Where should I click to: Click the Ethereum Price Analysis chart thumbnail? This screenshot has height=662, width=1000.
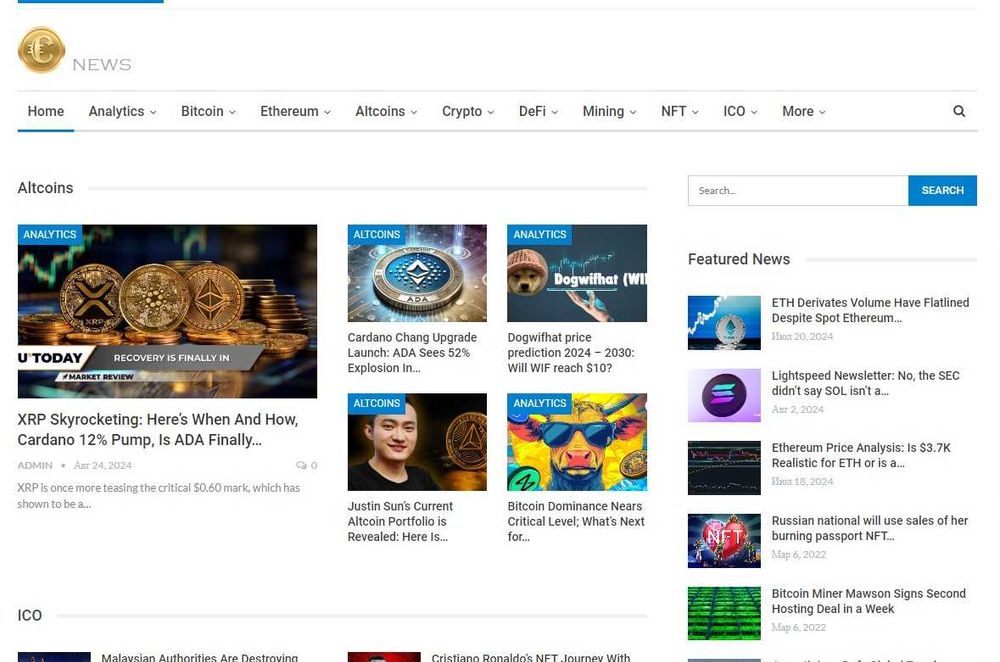point(724,467)
